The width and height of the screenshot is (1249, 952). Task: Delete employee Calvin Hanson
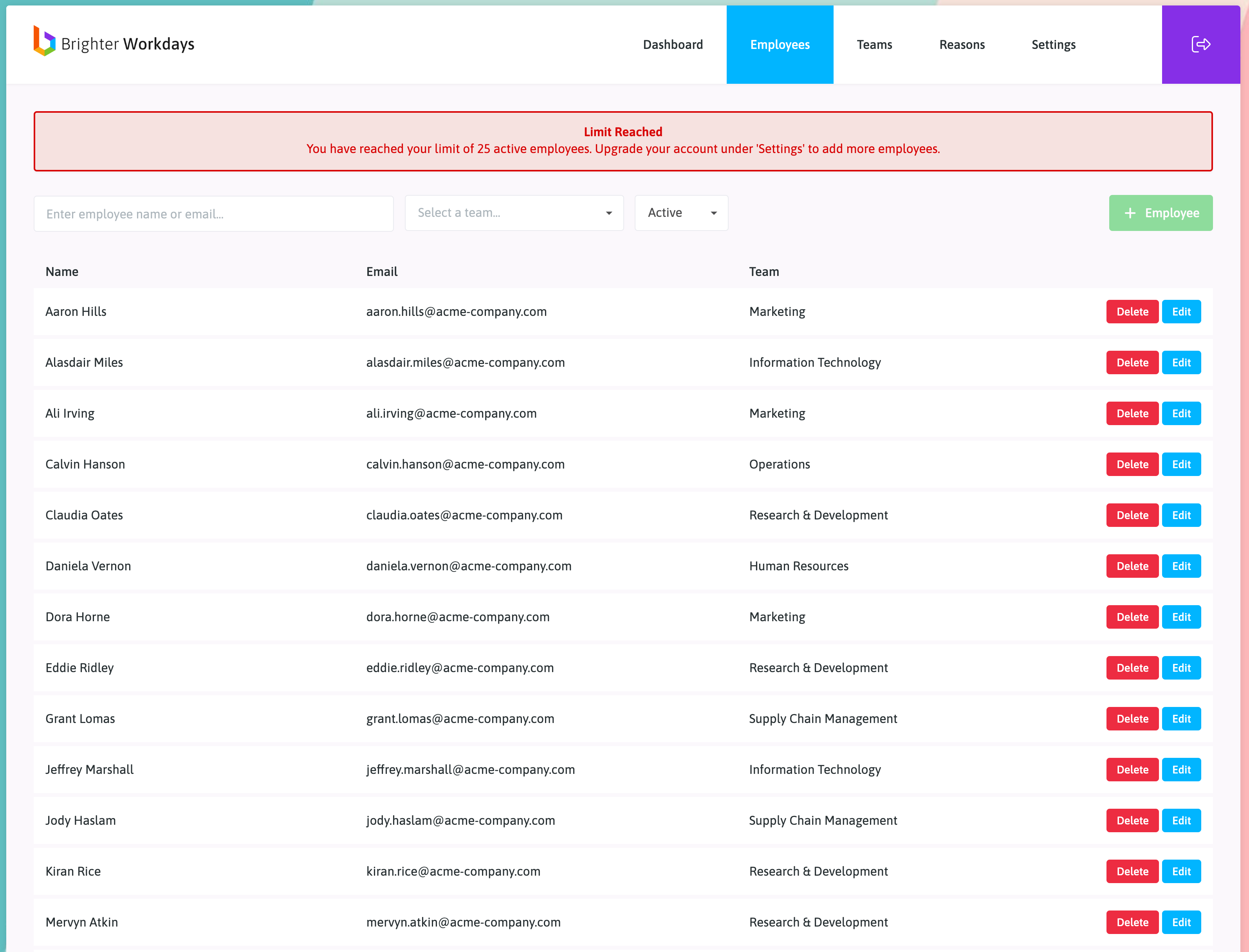[x=1132, y=465]
